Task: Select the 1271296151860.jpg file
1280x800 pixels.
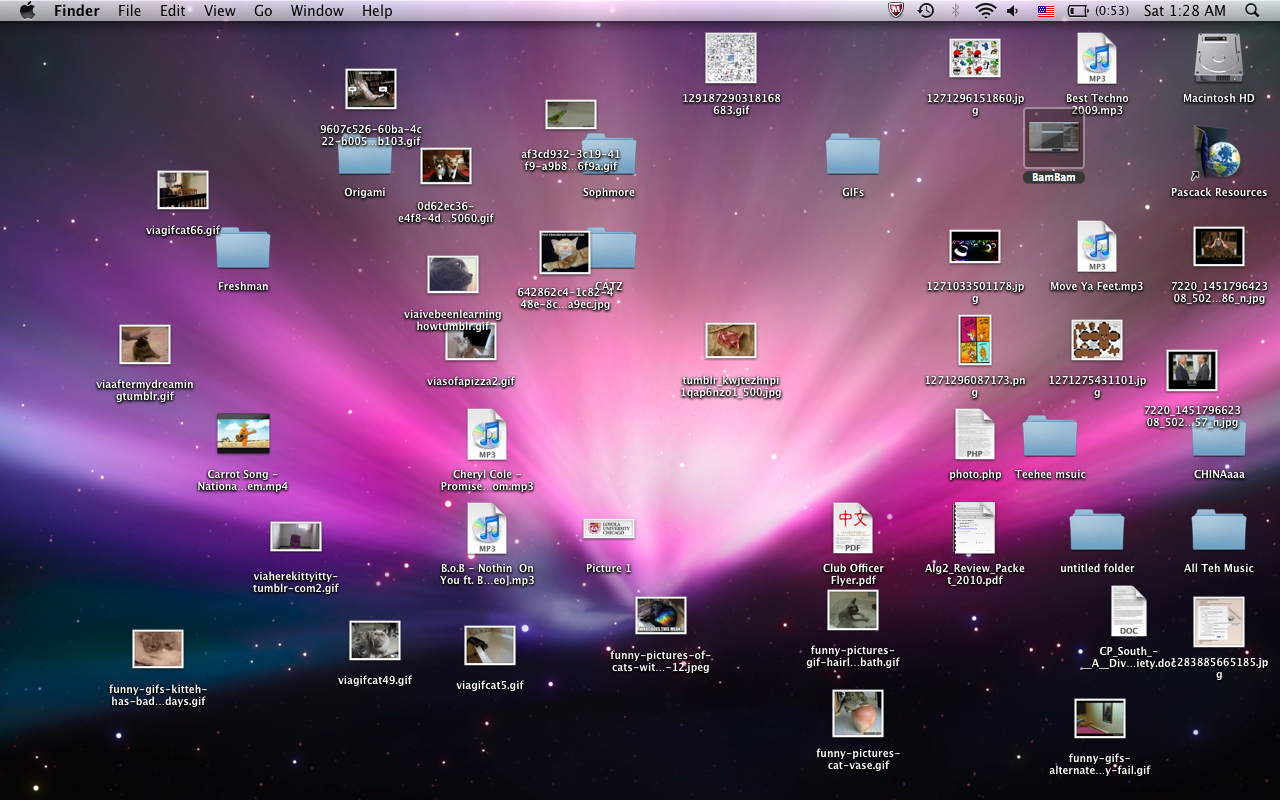Action: (975, 58)
